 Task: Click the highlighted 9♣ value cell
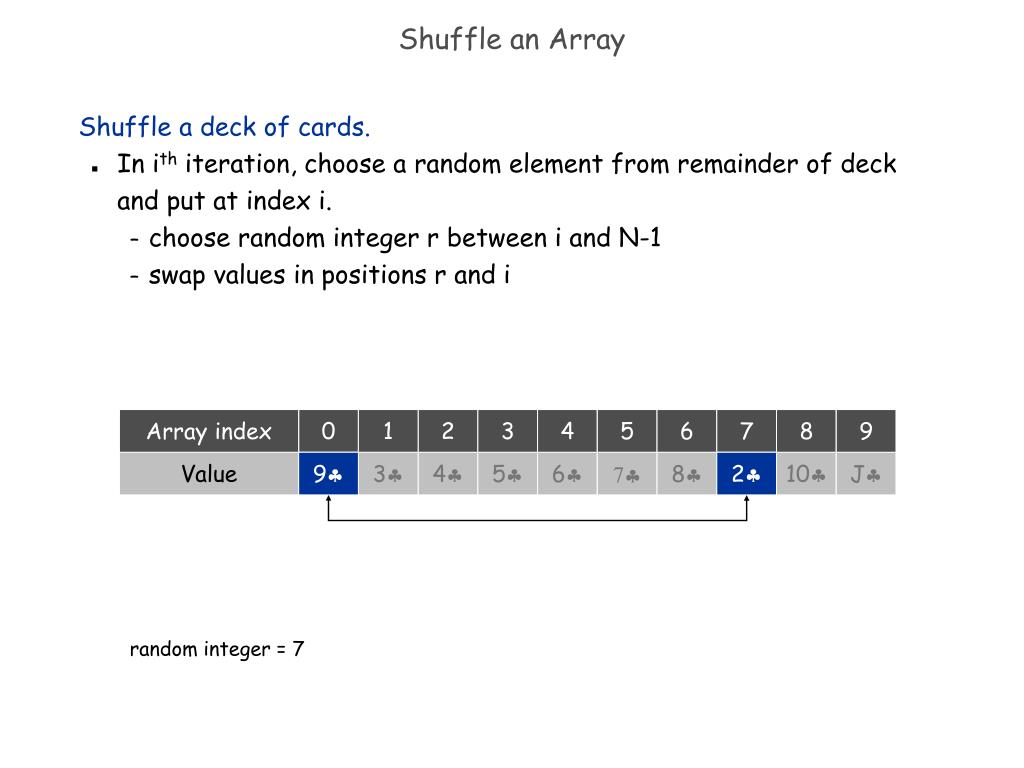tap(328, 473)
